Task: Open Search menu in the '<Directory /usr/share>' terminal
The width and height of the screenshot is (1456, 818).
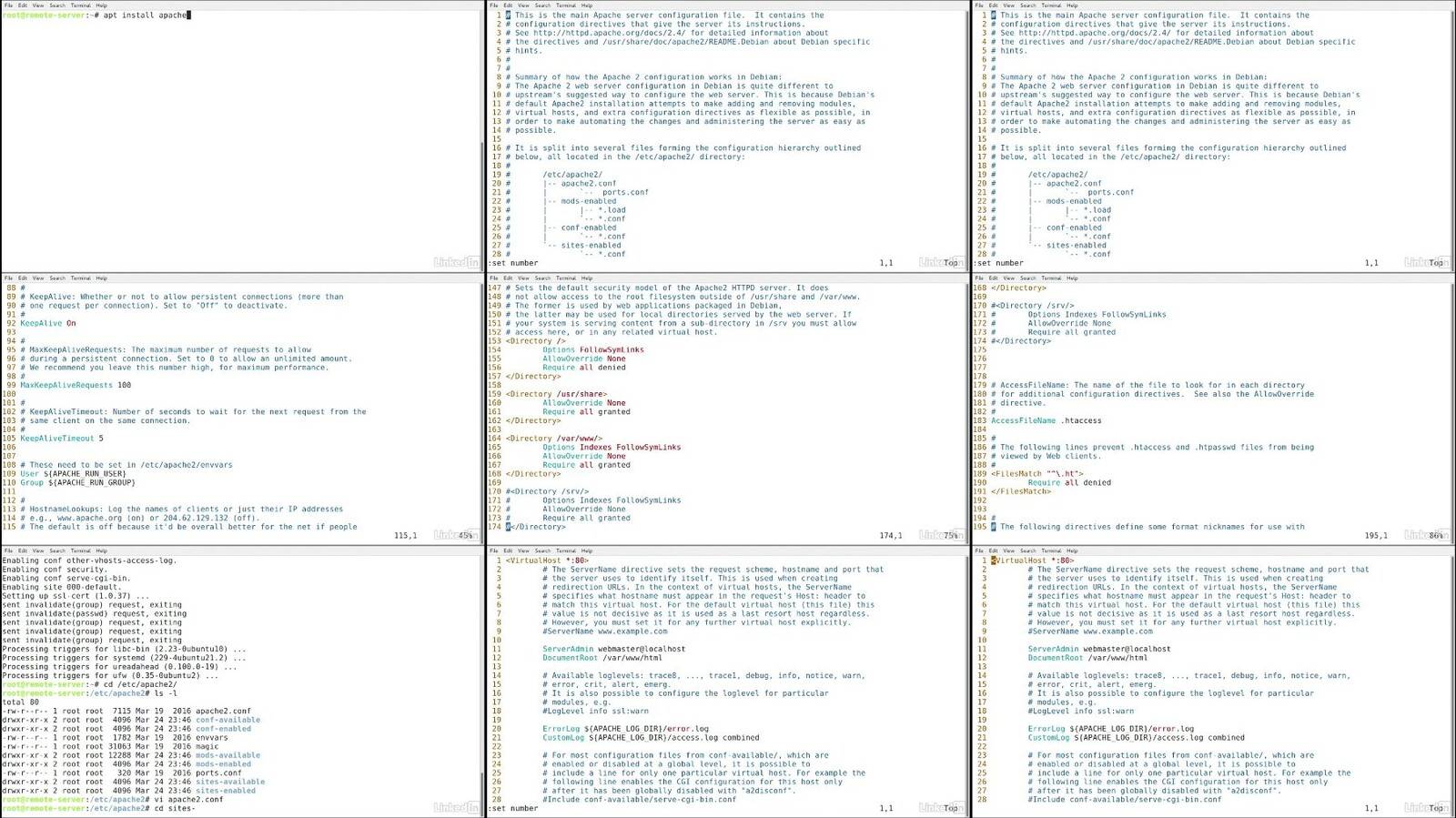Action: pyautogui.click(x=543, y=278)
